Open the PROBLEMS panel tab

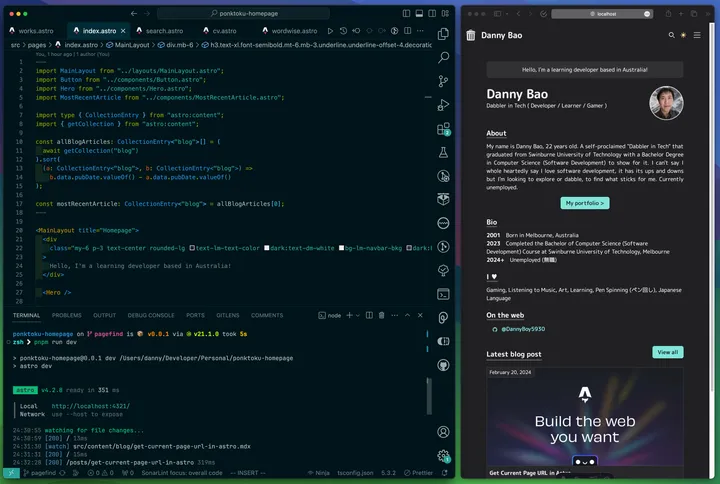(67, 315)
